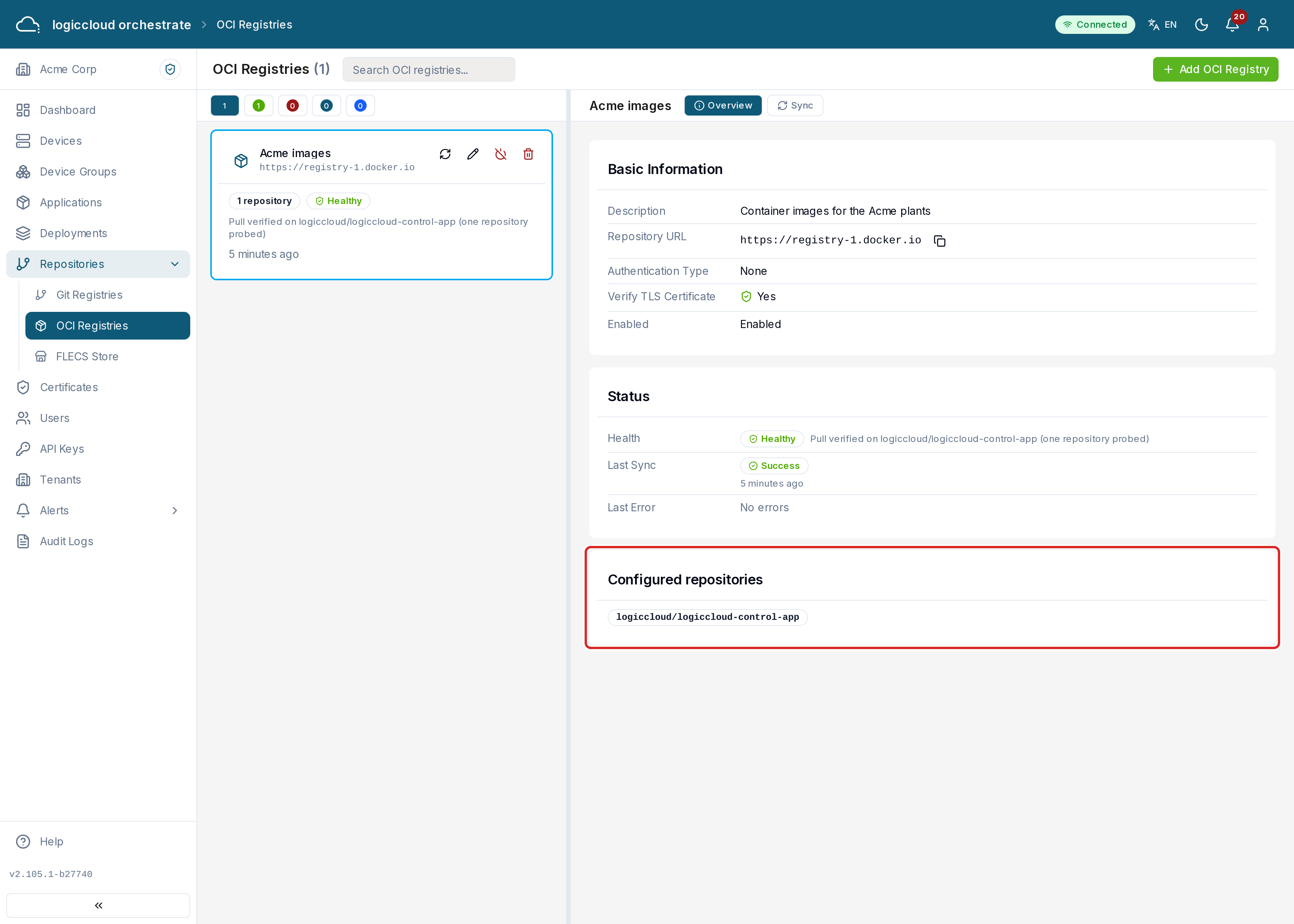Click the sync refresh icon on Acme images card

point(445,154)
